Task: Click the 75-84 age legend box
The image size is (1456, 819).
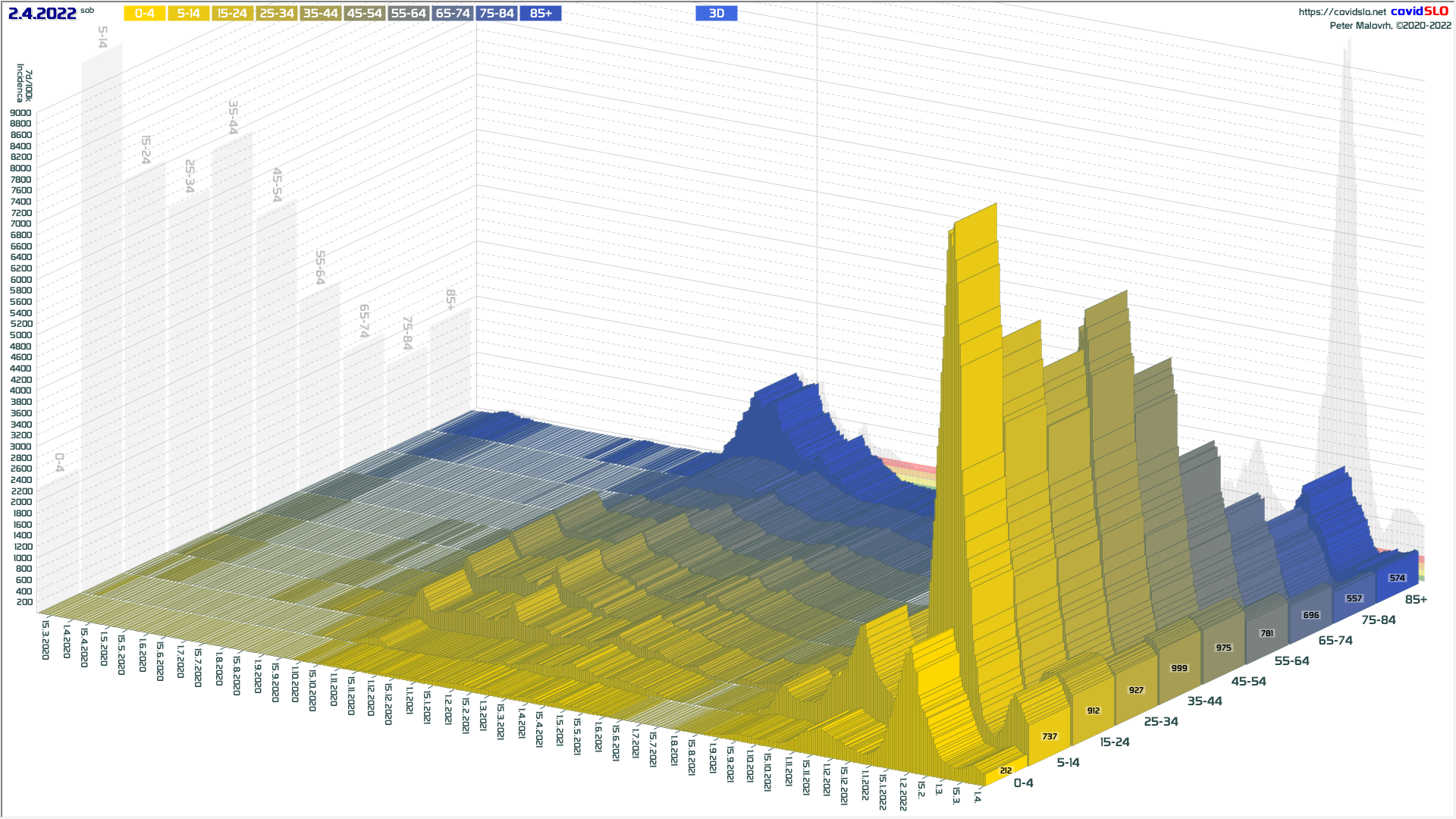Action: 497,14
